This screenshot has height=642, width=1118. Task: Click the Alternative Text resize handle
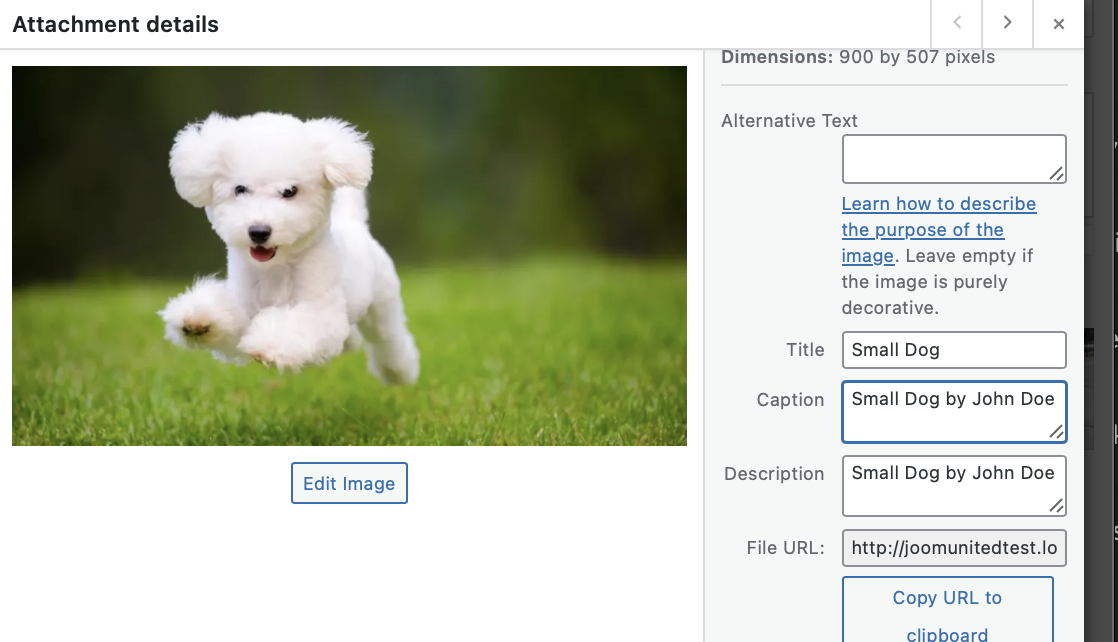click(x=1056, y=174)
